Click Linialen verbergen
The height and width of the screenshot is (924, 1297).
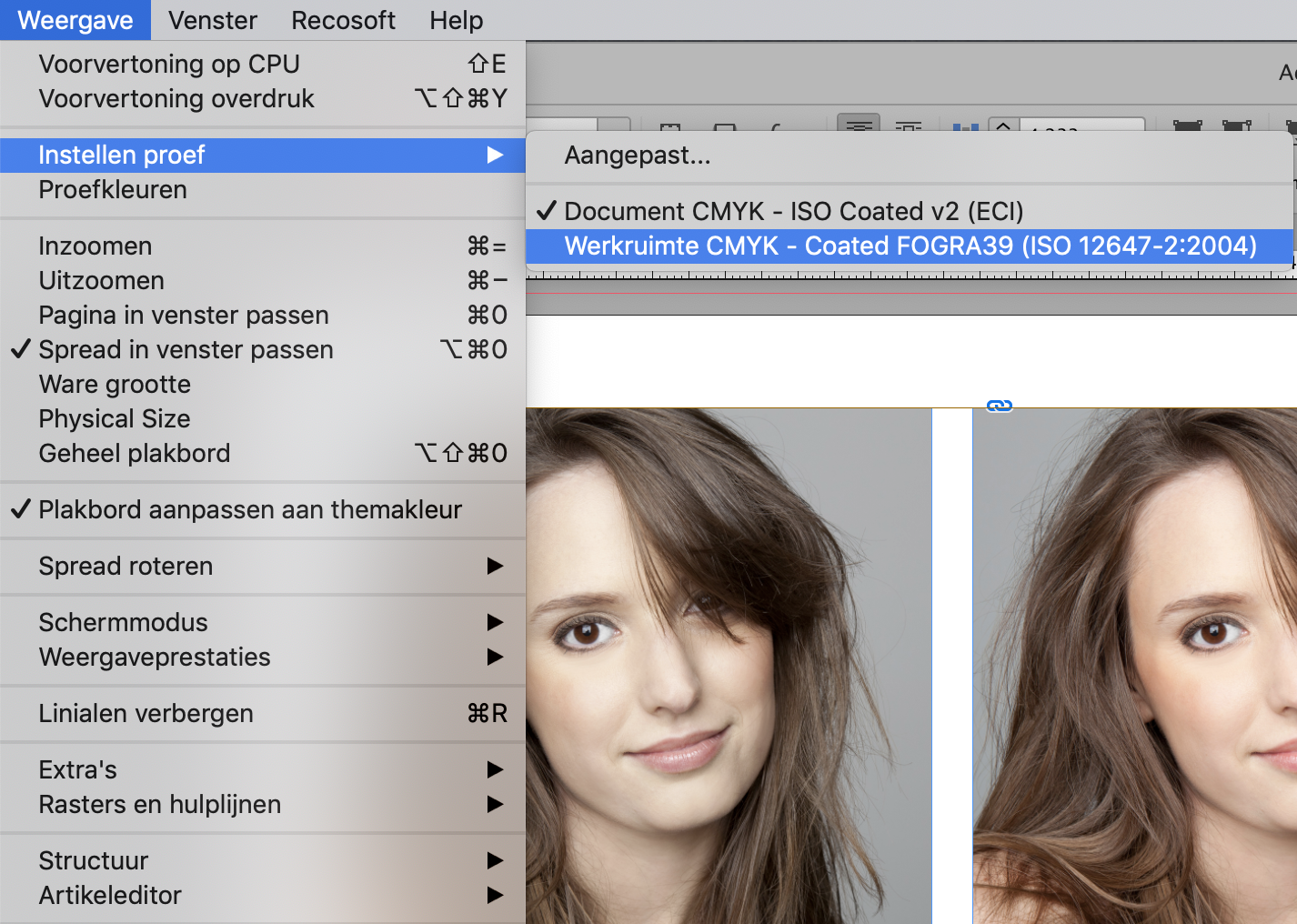263,713
